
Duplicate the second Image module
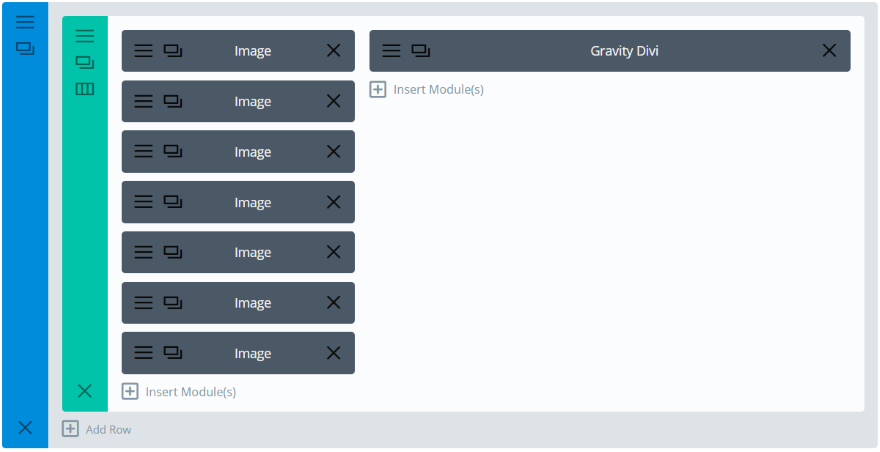tap(173, 101)
